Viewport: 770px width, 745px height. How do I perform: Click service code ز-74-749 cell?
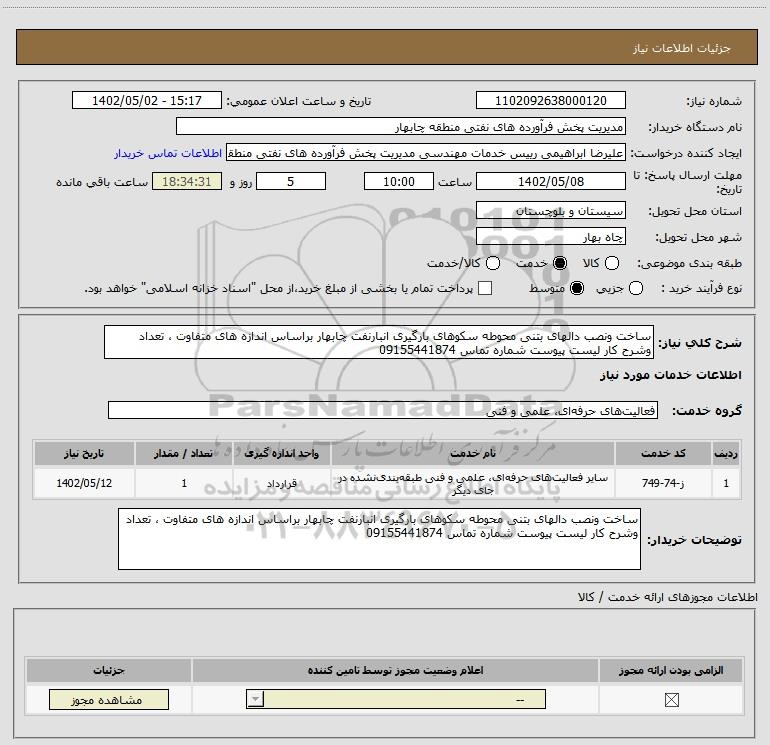(663, 483)
